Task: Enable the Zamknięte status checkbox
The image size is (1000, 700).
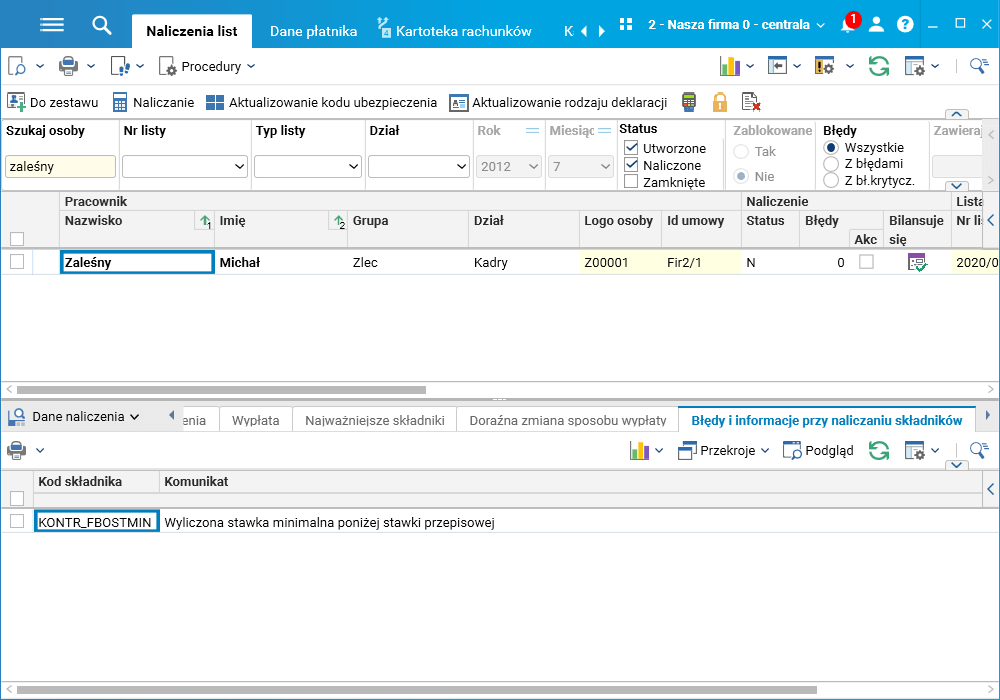Action: coord(631,182)
